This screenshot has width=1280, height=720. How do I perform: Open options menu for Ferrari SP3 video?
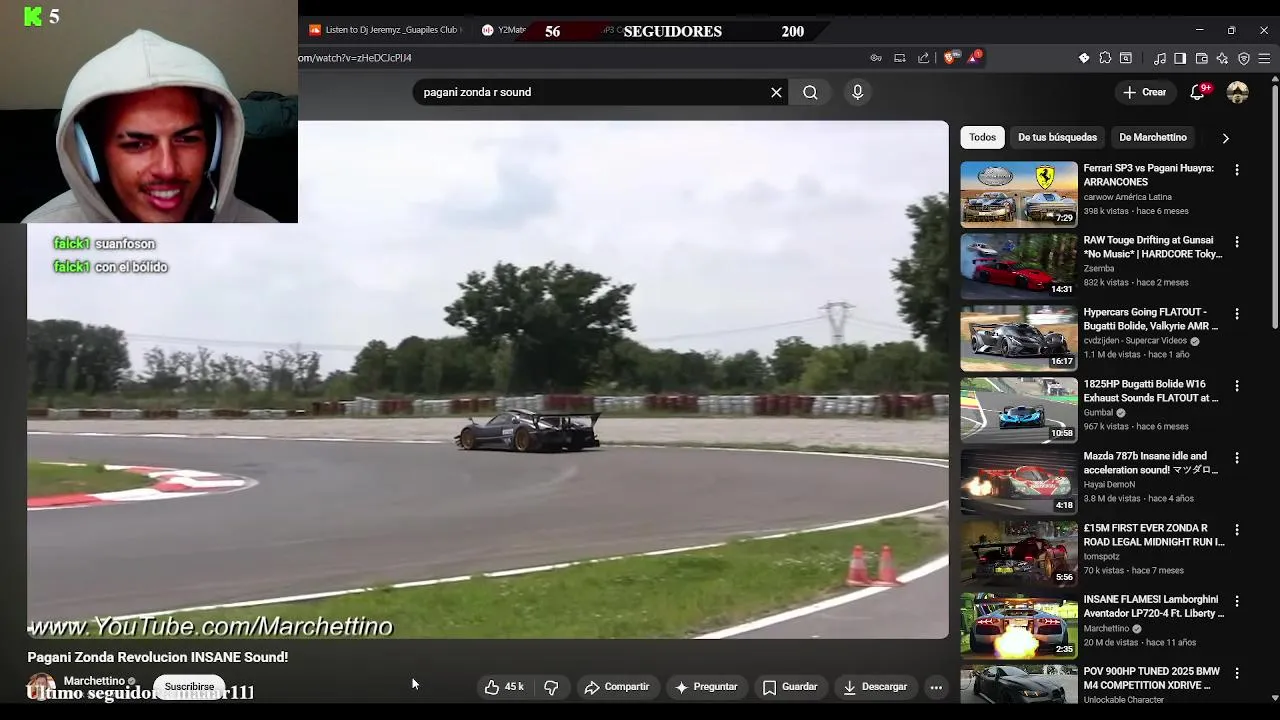click(x=1237, y=170)
